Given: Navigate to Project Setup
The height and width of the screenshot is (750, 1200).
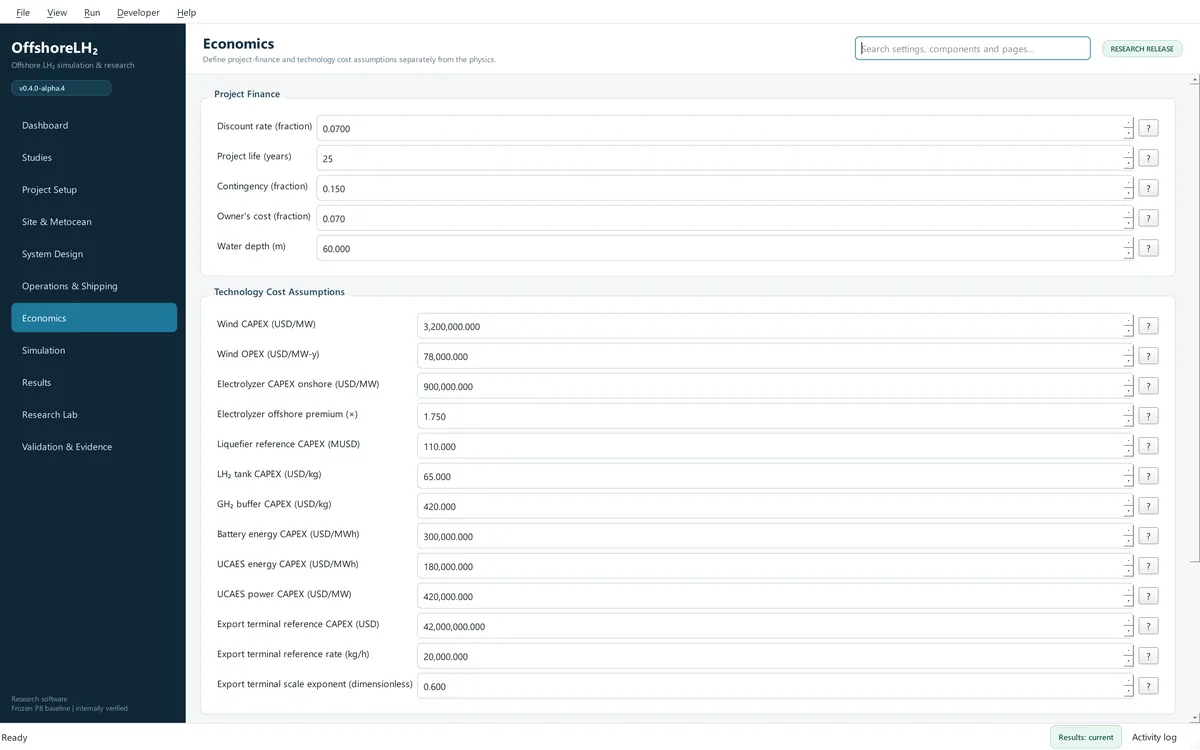Looking at the screenshot, I should click(x=94, y=189).
